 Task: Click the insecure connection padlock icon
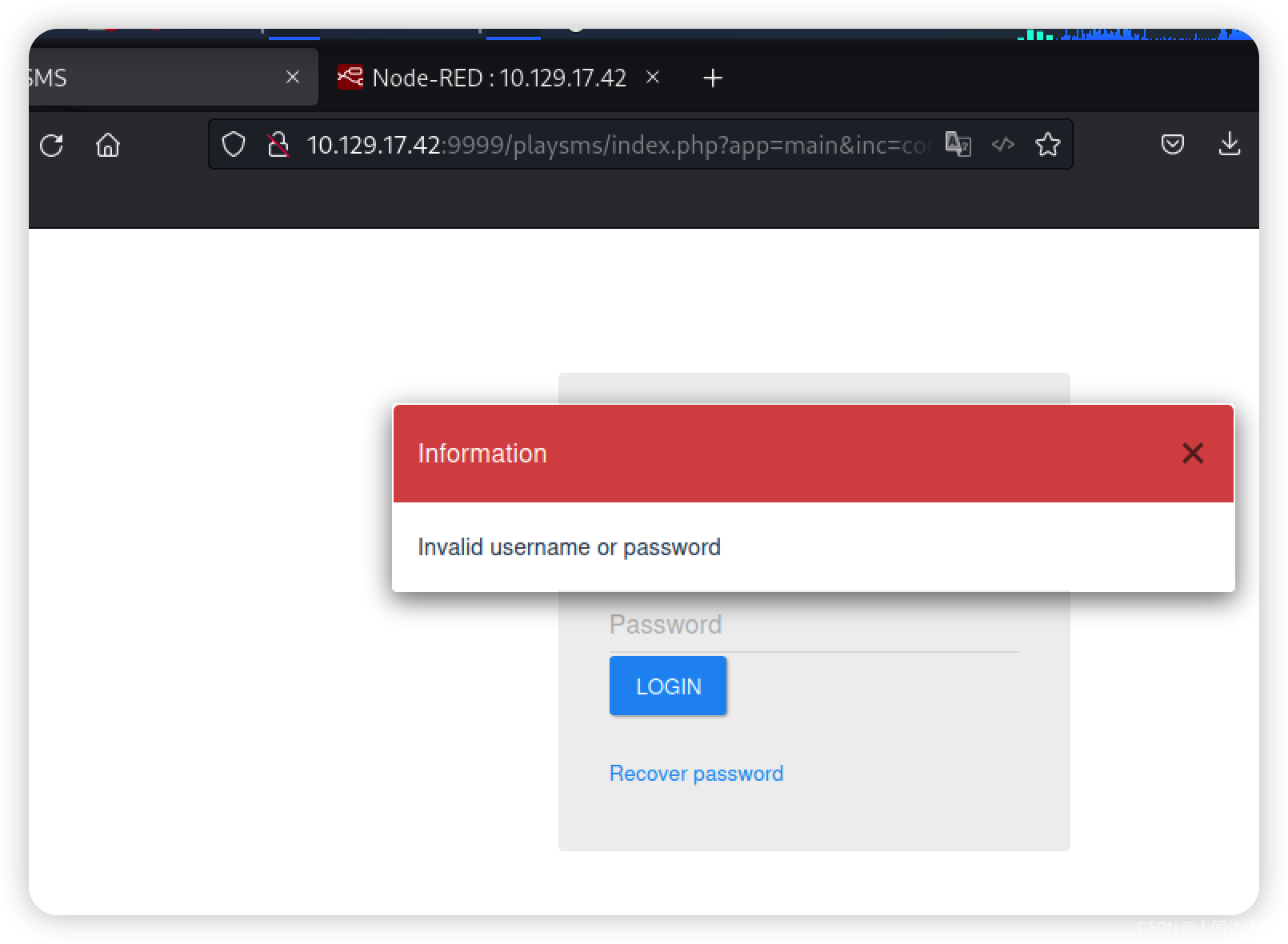[x=278, y=145]
